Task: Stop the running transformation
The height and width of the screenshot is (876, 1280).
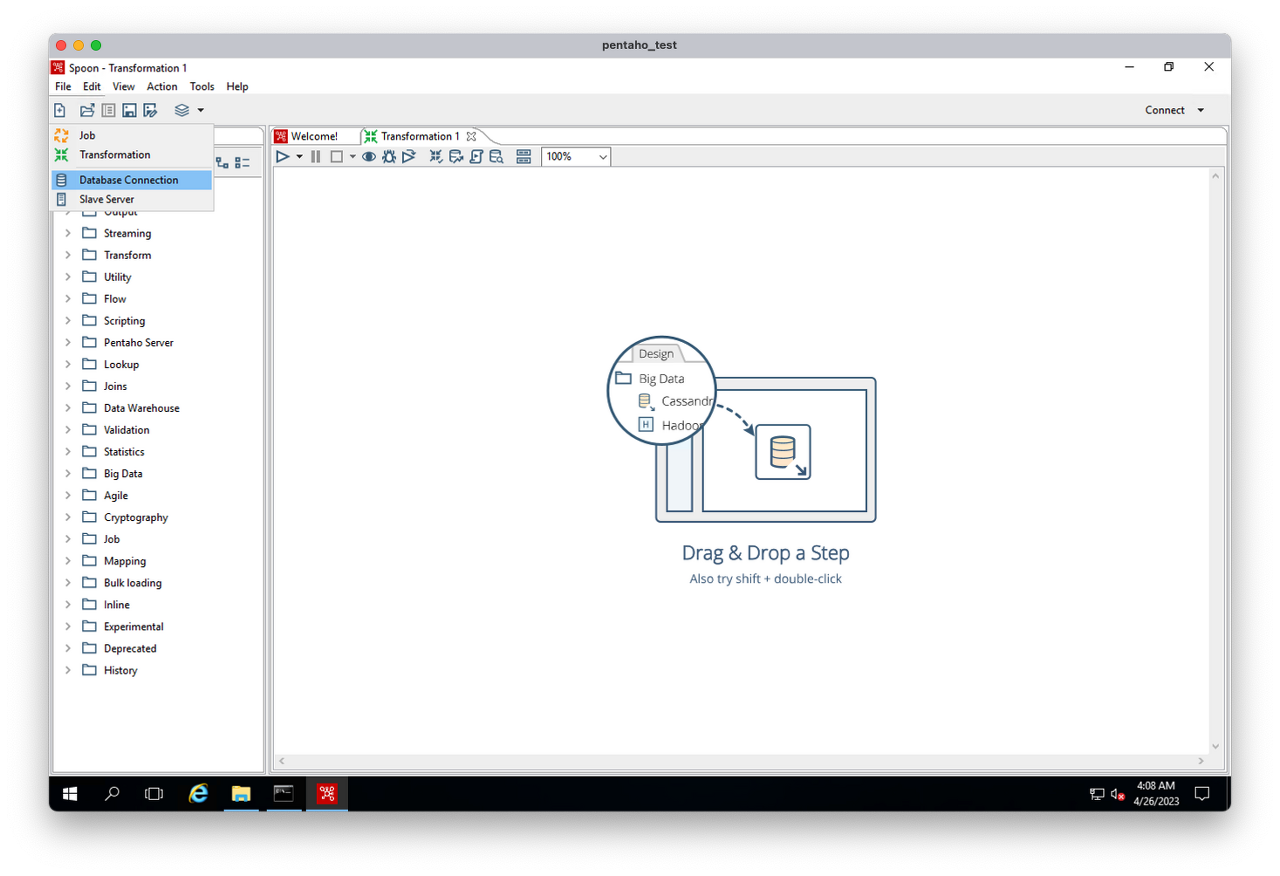Action: click(x=337, y=156)
